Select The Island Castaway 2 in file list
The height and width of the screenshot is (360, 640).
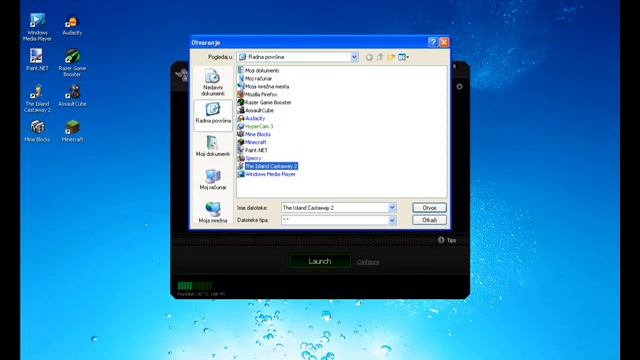[x=268, y=166]
